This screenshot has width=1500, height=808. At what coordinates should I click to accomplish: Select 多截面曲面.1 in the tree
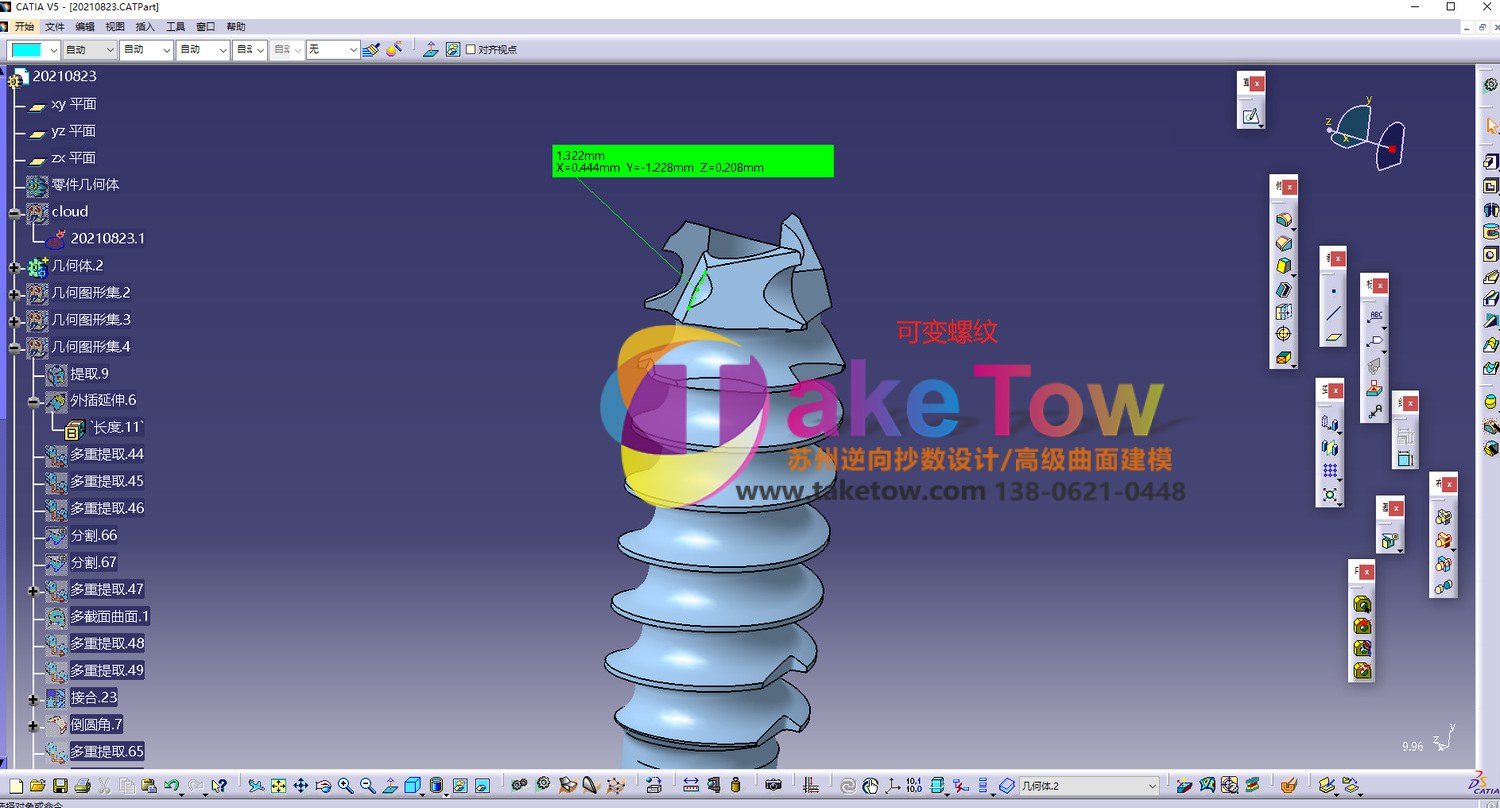coord(109,616)
